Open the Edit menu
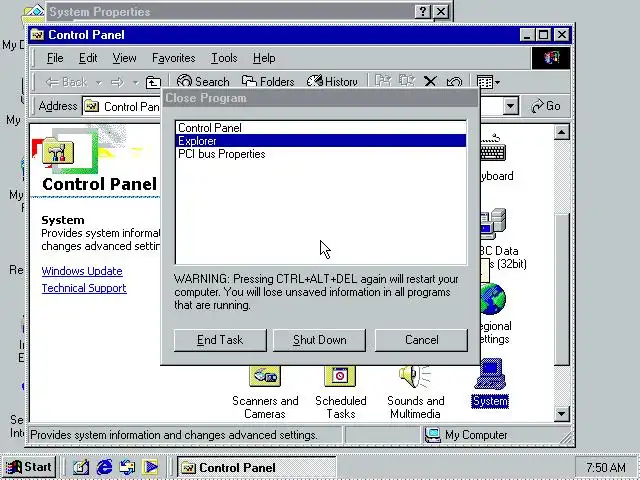This screenshot has width=640, height=480. click(x=88, y=58)
